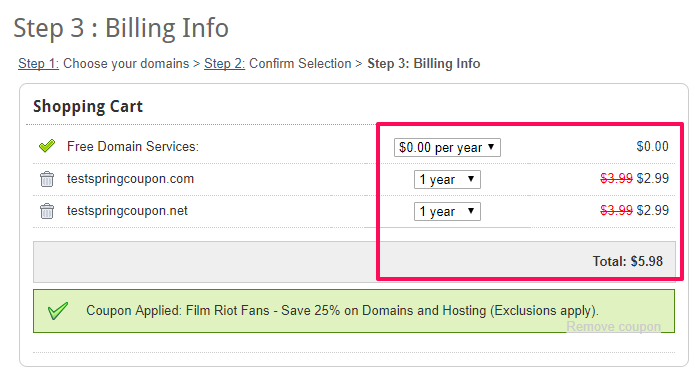Click the struck-through $3.99 price for .com

[x=616, y=178]
